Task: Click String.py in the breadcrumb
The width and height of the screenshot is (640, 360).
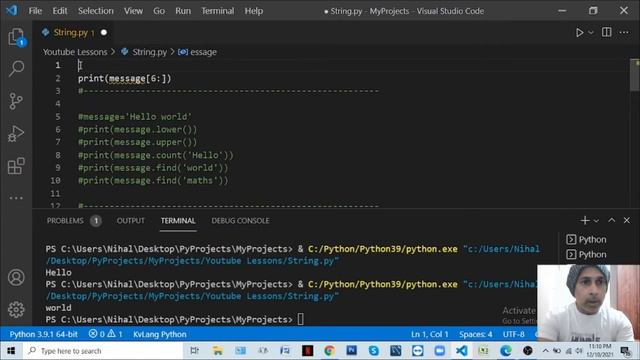Action: point(149,52)
